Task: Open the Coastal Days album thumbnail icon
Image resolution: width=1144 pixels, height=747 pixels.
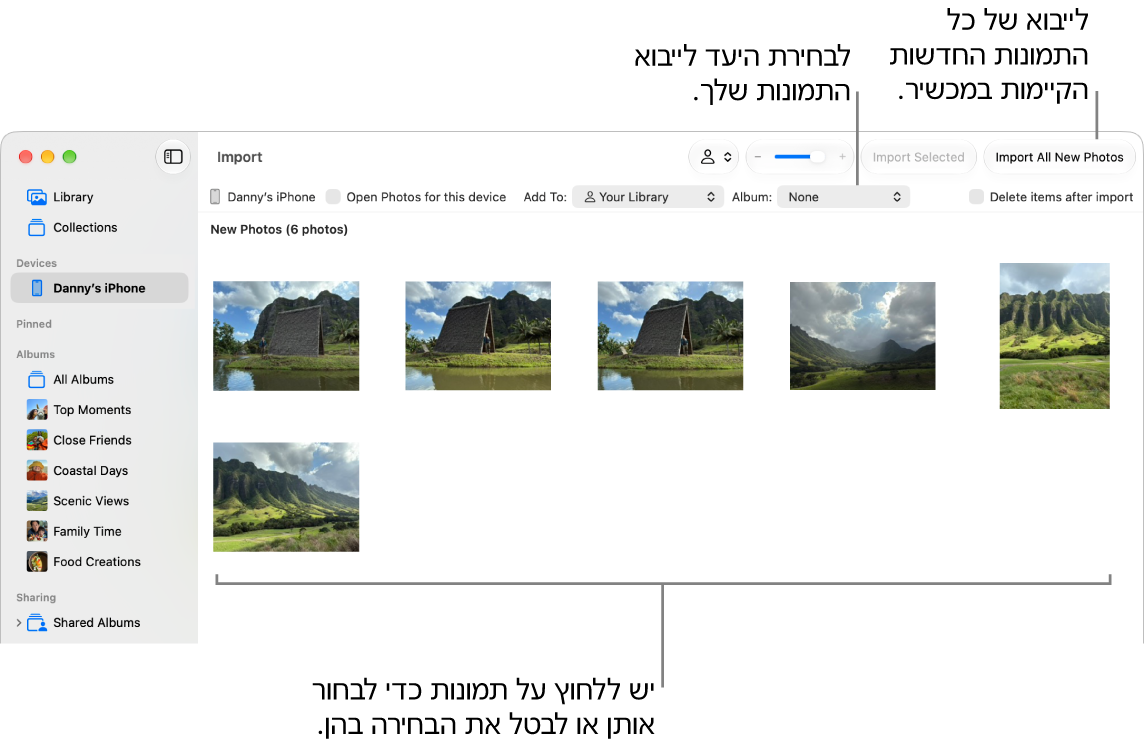Action: click(37, 471)
